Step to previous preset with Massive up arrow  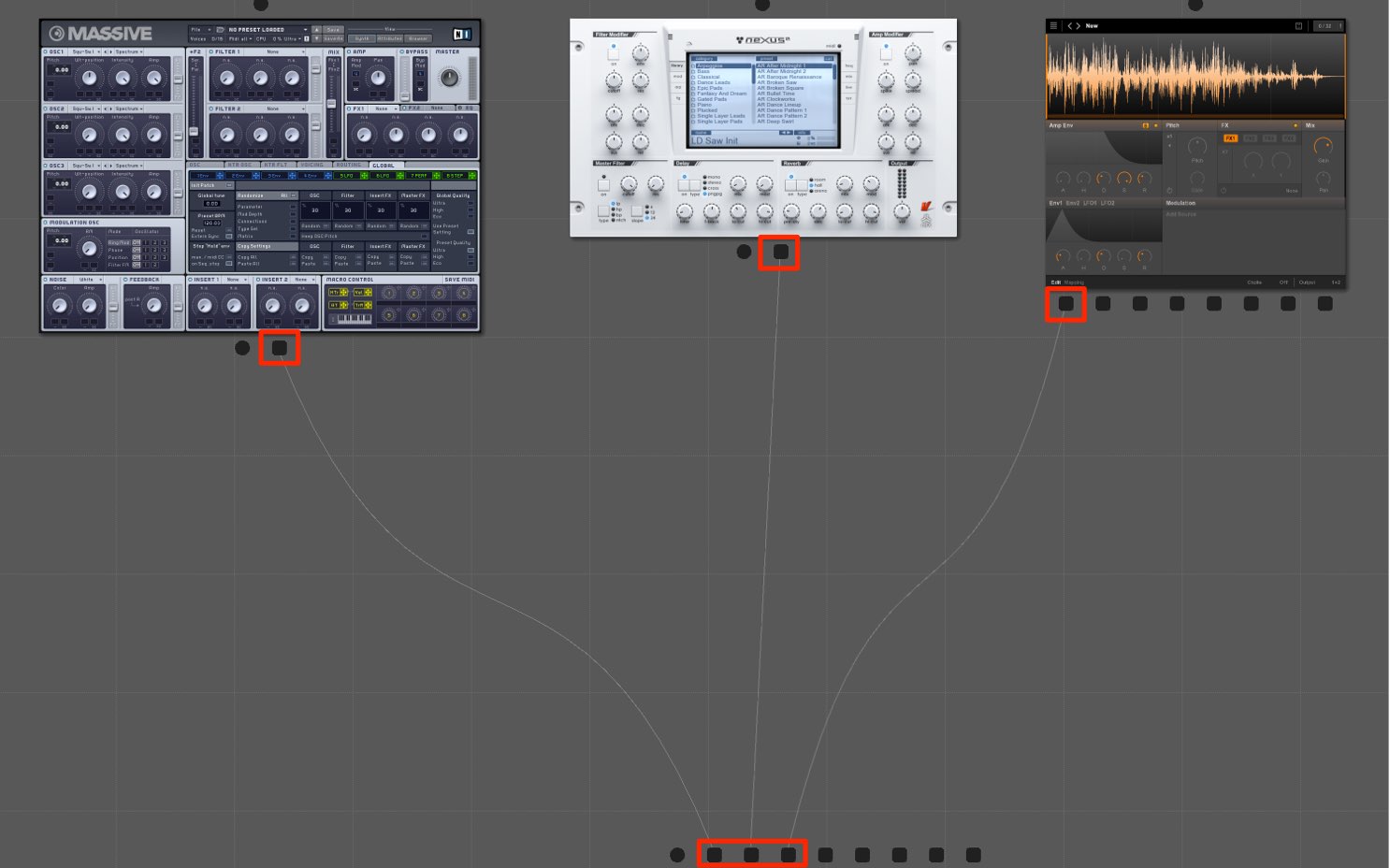click(x=316, y=30)
